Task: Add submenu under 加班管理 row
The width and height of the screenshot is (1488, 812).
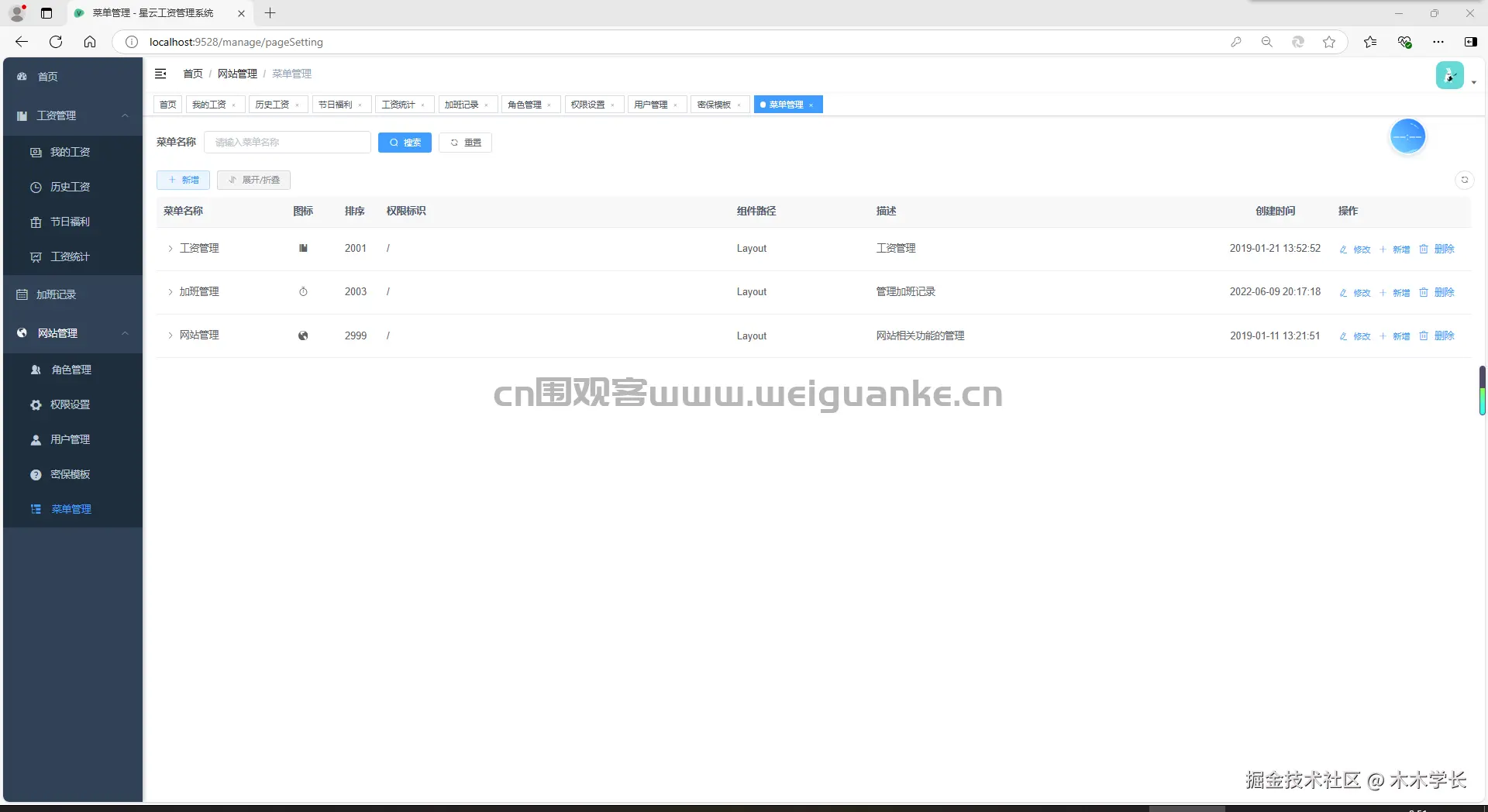Action: [x=1394, y=293]
